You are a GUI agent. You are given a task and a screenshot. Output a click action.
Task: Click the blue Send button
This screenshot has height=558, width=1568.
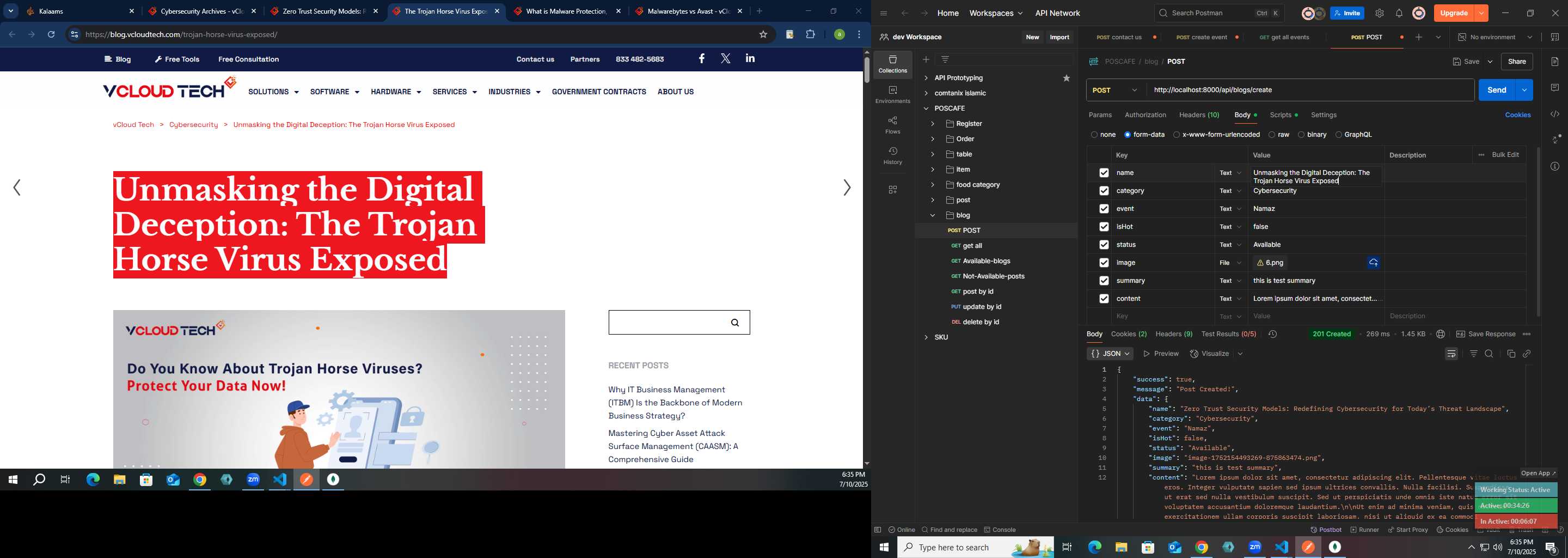pos(1496,90)
